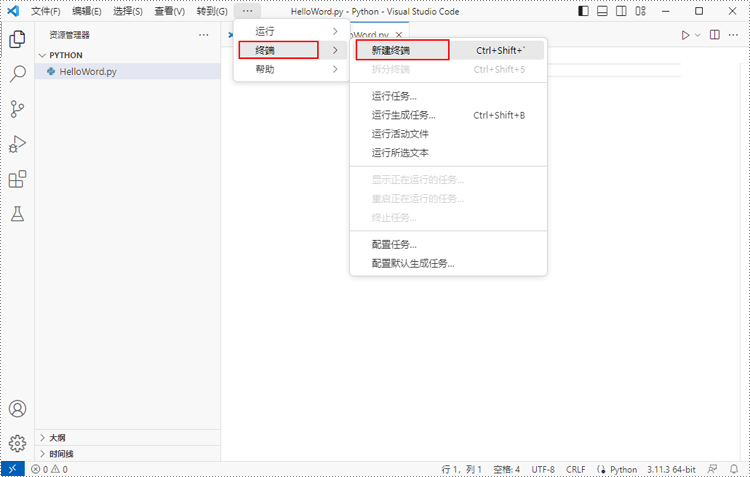Screen dimensions: 750x477
Task: Open run button dropdown arrow
Action: [698, 35]
